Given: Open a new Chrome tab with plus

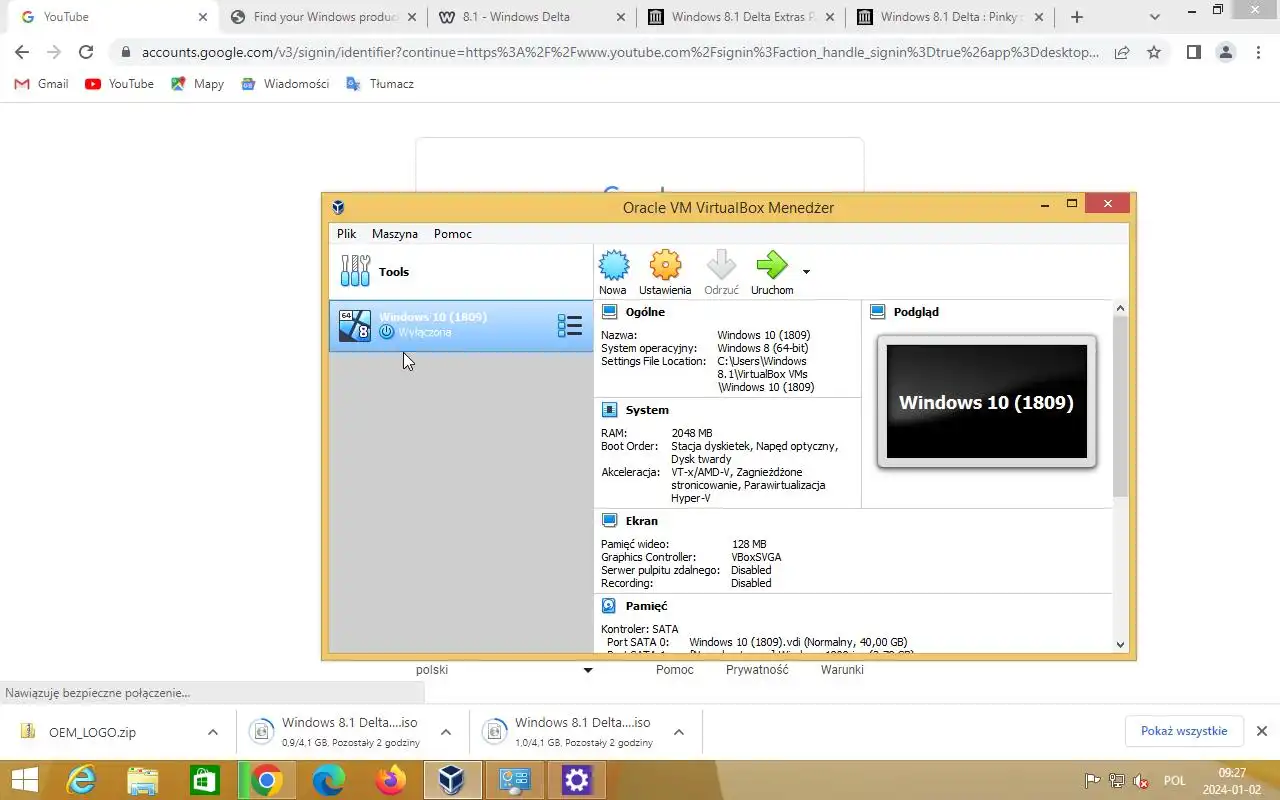Looking at the screenshot, I should [1077, 17].
